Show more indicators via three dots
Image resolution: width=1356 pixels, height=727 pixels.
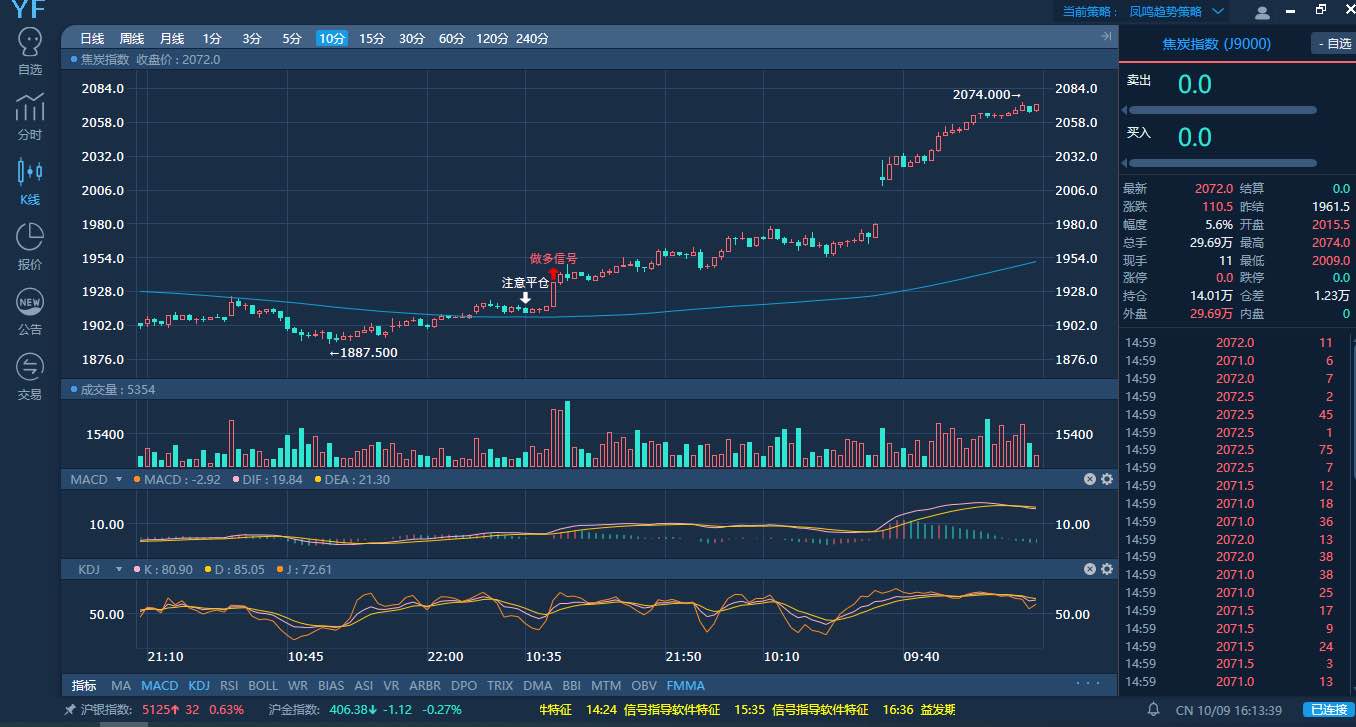(x=1088, y=685)
